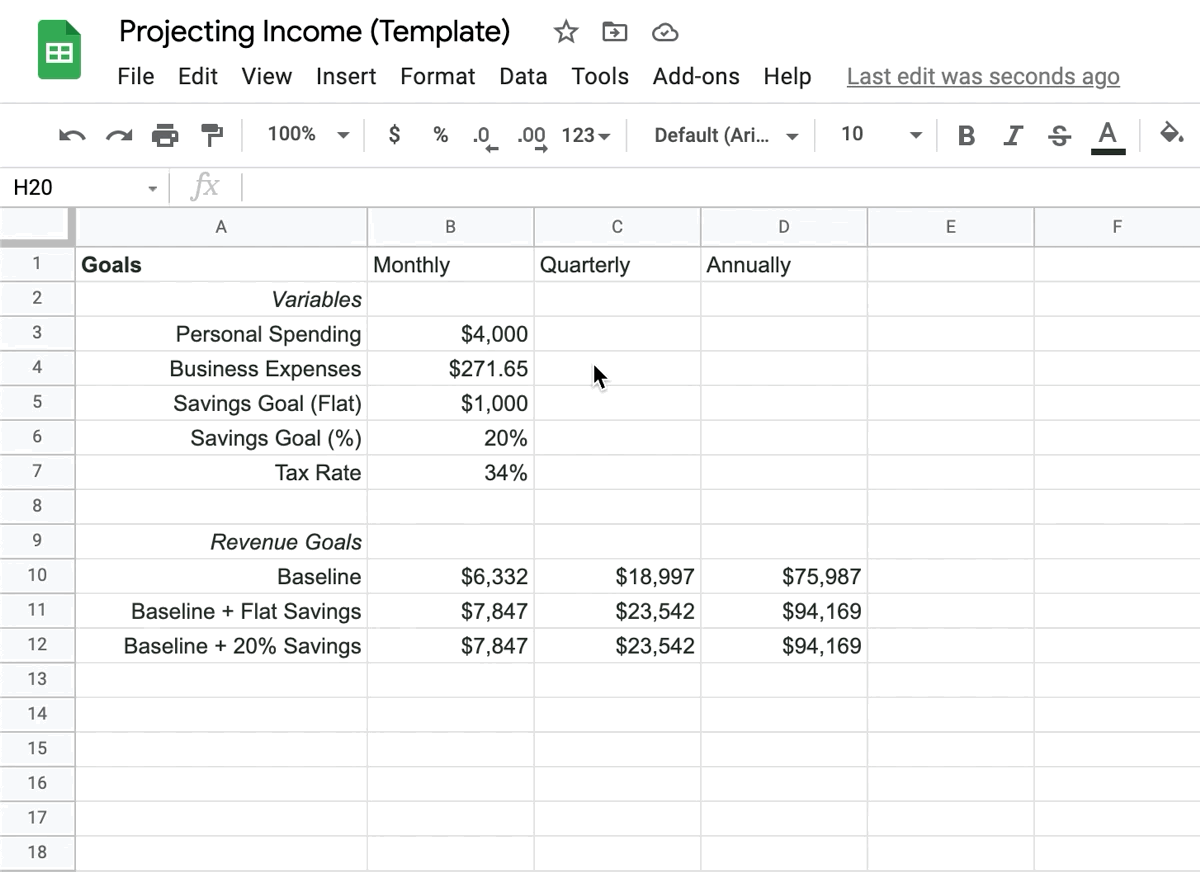Star this document

566,32
